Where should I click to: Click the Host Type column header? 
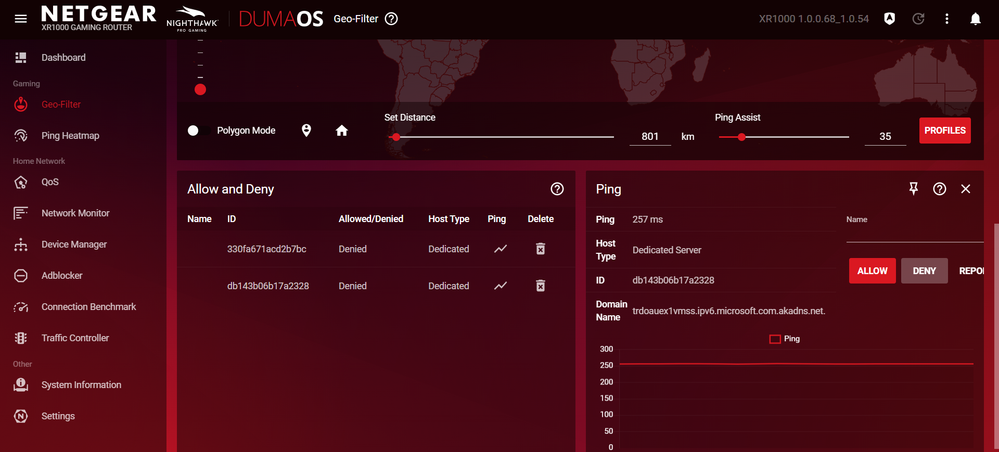click(x=449, y=219)
